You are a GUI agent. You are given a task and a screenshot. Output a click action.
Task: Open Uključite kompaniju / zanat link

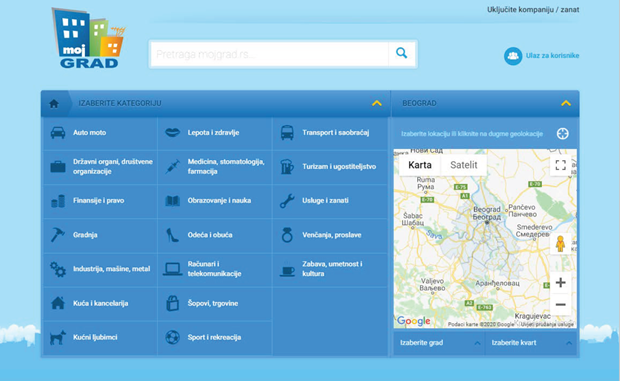coord(533,9)
